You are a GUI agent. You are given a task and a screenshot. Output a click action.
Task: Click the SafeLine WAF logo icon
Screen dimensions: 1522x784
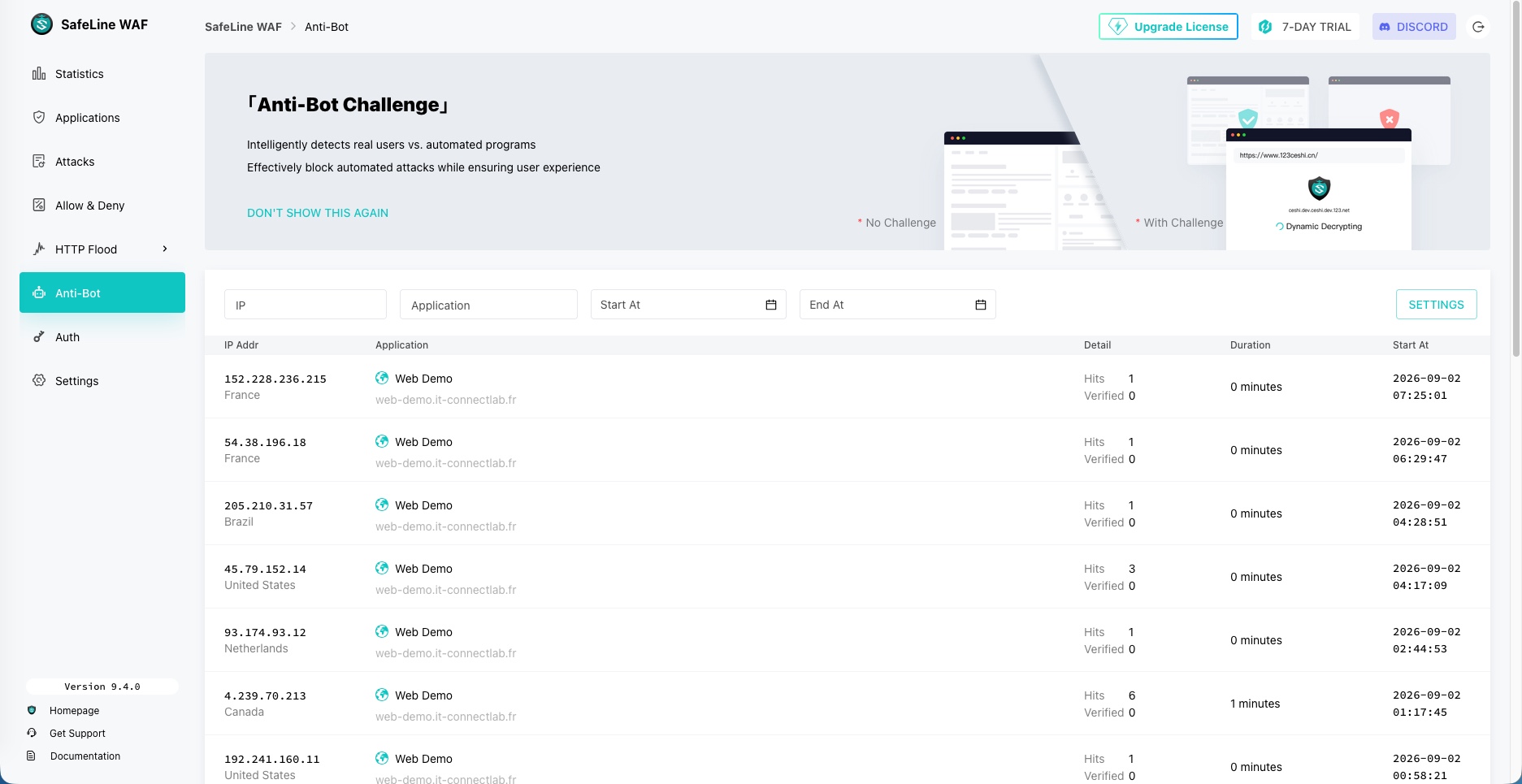coord(41,24)
